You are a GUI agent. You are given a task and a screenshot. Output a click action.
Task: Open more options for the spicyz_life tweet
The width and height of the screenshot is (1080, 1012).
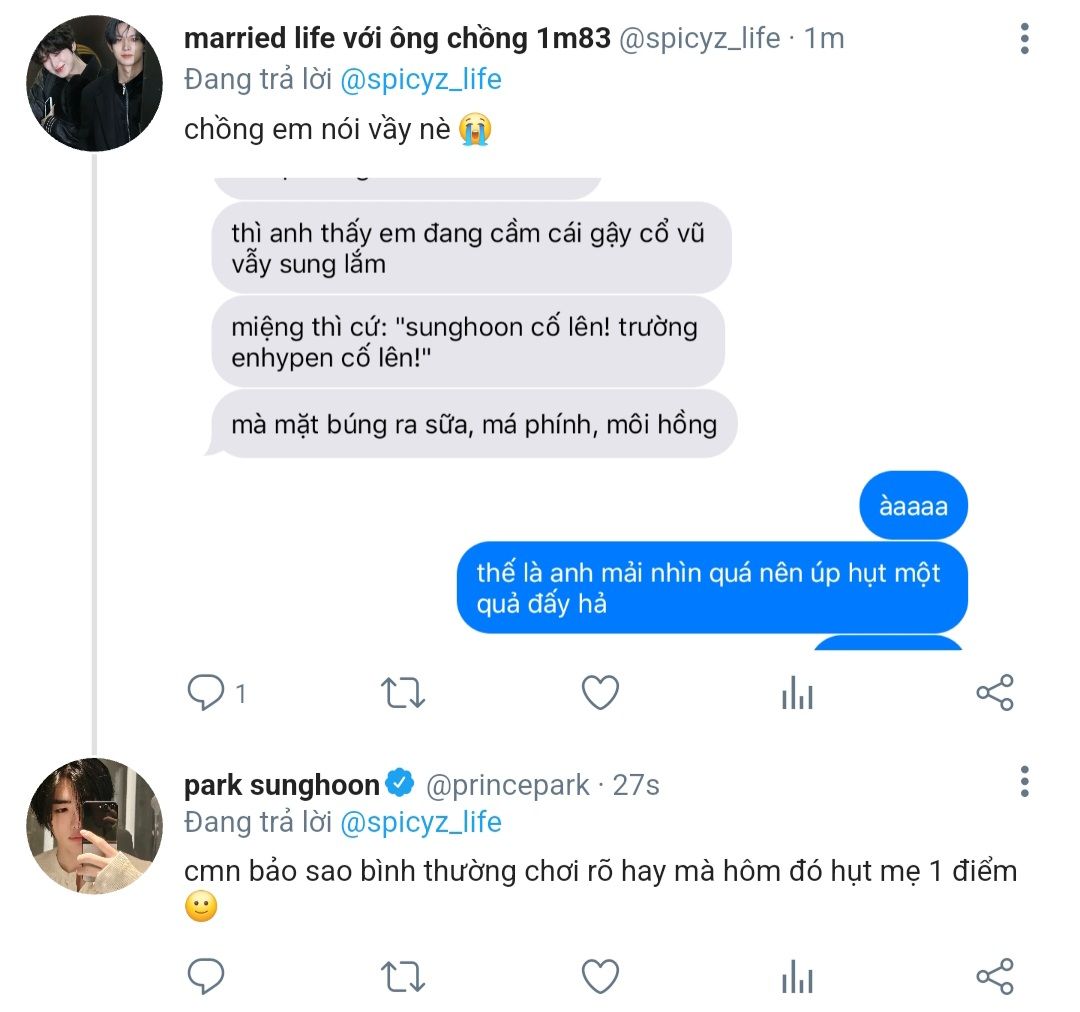[x=1024, y=39]
